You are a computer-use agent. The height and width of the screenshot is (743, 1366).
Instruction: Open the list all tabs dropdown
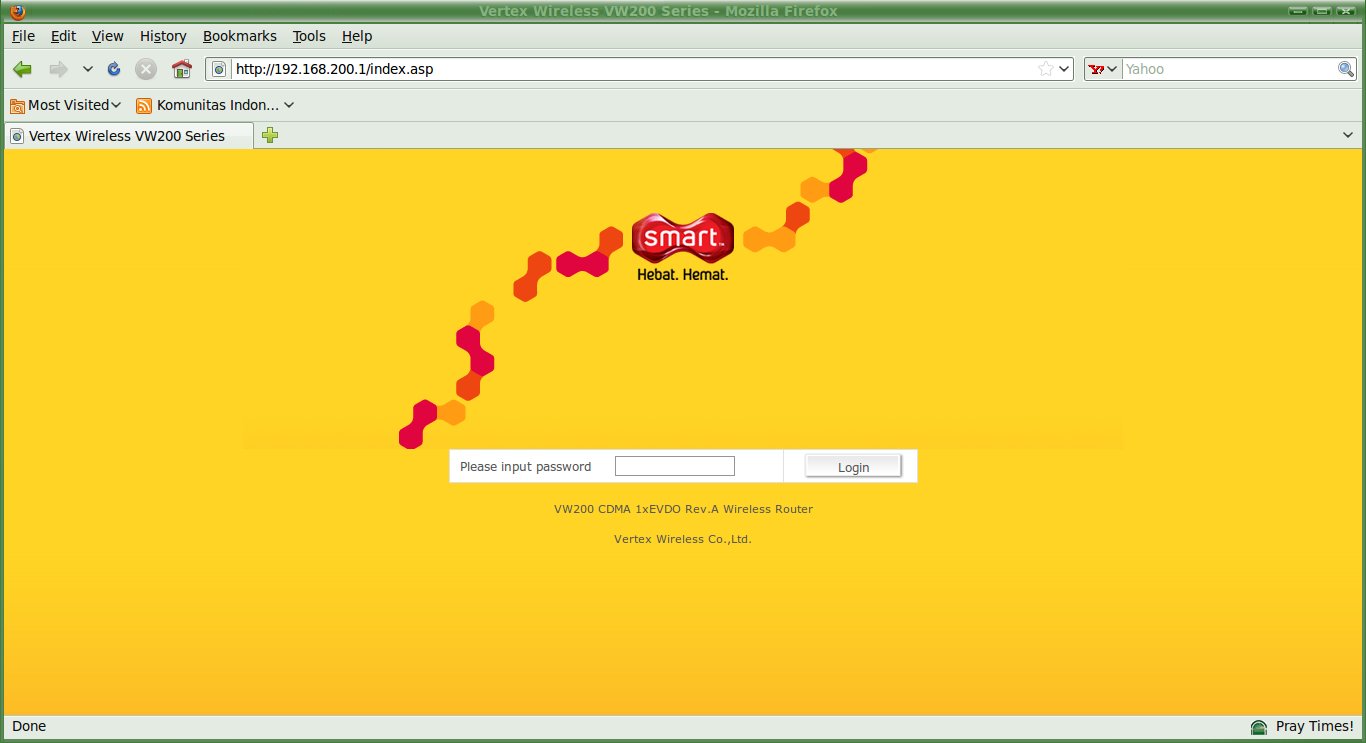click(x=1348, y=135)
